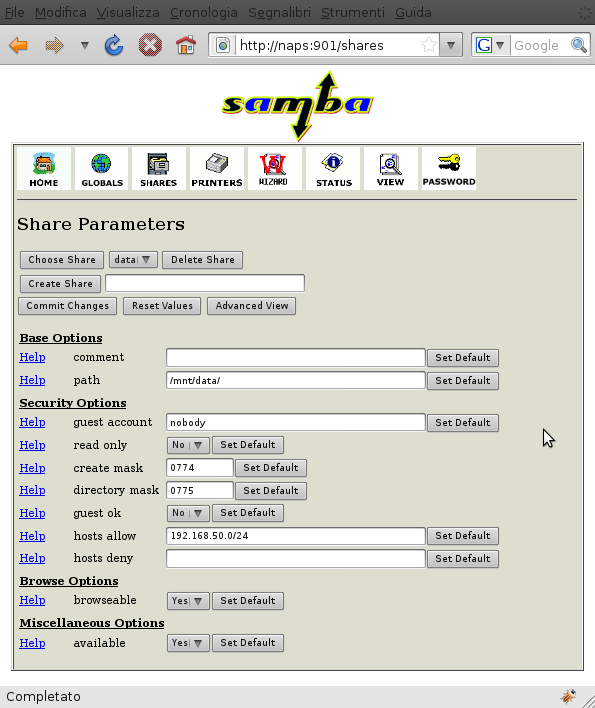Switch to Advanced View

[x=251, y=306]
